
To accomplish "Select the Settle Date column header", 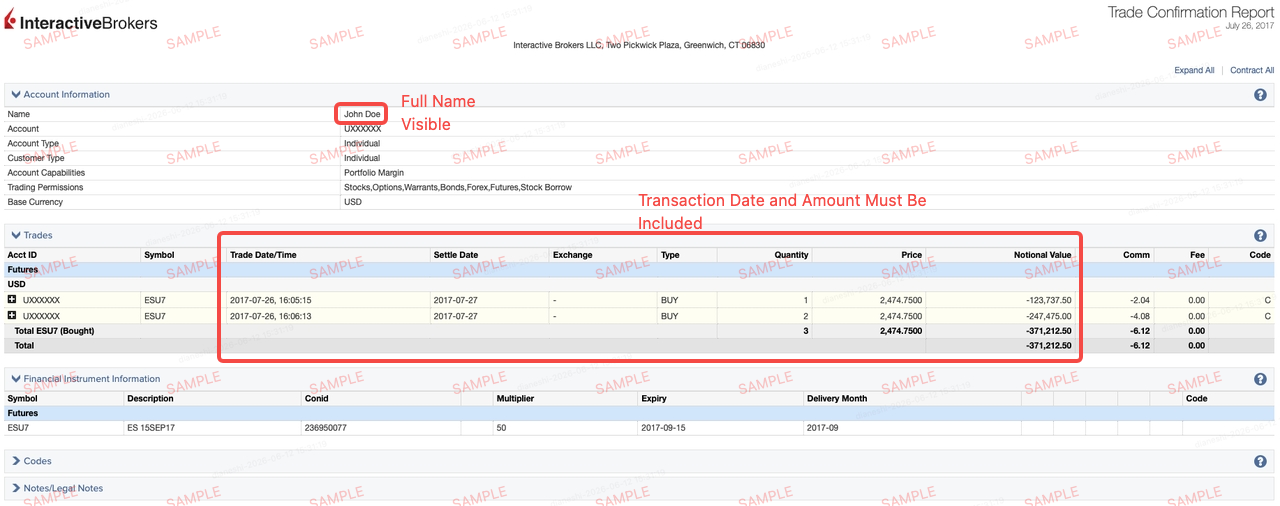I will pos(455,255).
